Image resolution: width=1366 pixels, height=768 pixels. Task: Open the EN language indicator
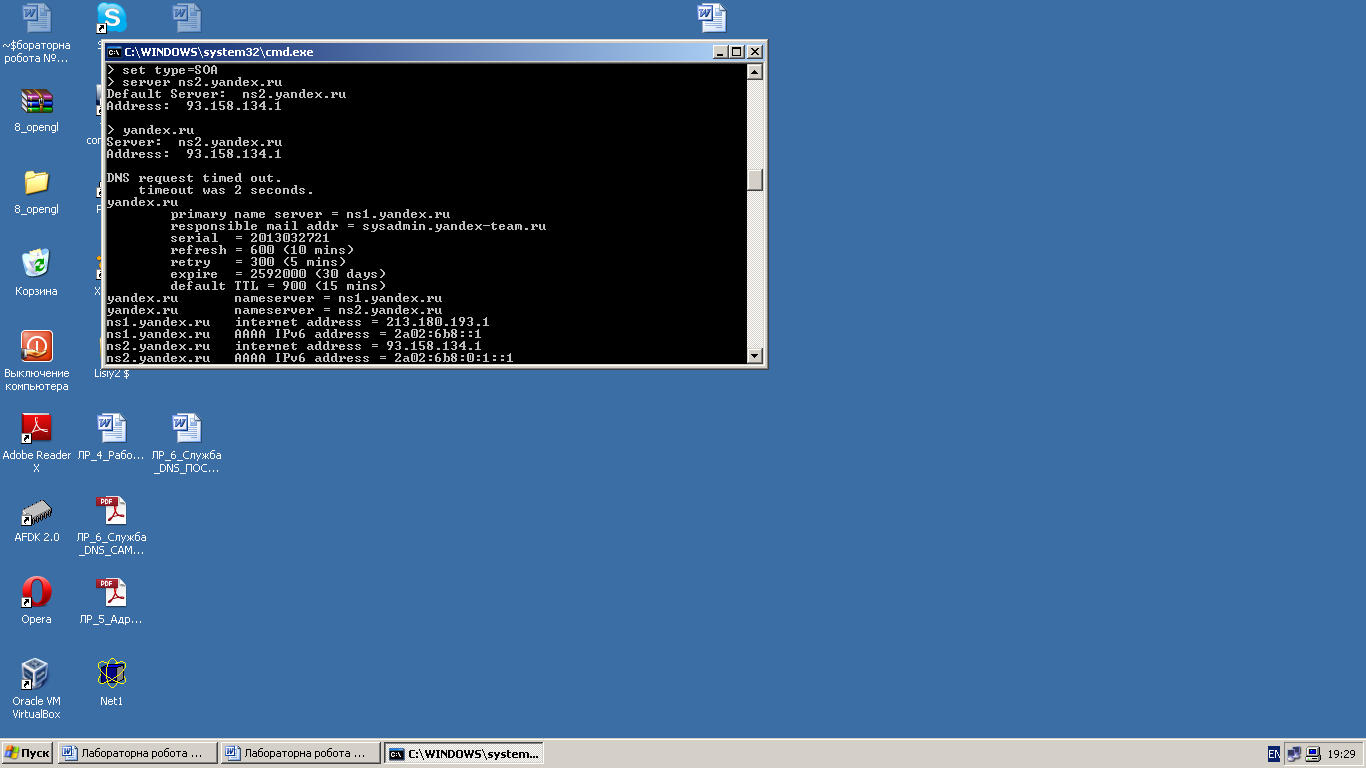click(x=1274, y=754)
